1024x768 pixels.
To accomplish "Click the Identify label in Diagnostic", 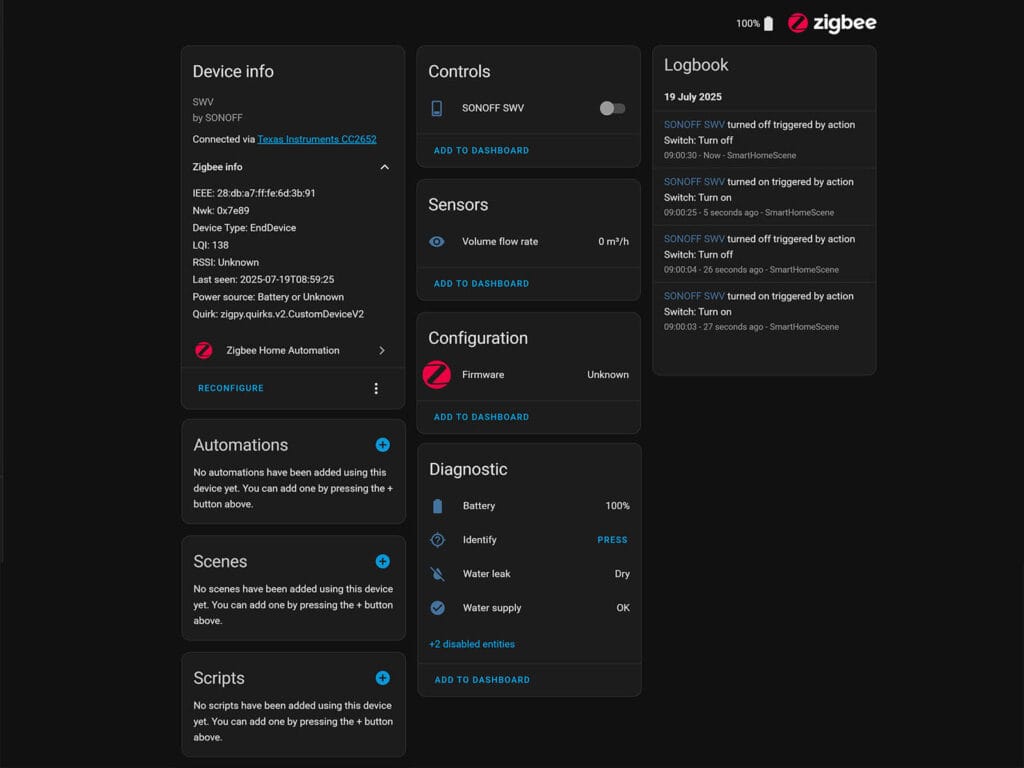I will [x=479, y=540].
